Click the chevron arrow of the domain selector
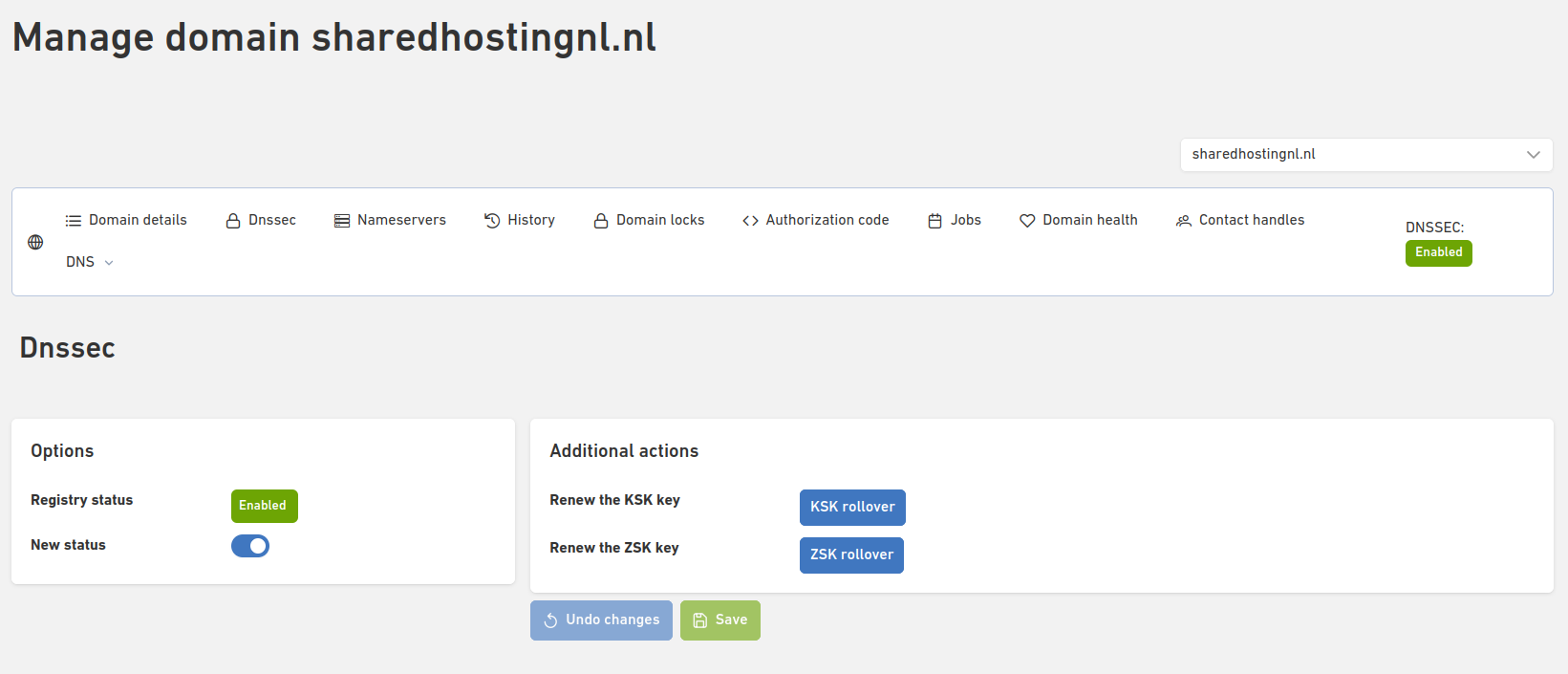This screenshot has width=1568, height=674. pyautogui.click(x=1533, y=155)
